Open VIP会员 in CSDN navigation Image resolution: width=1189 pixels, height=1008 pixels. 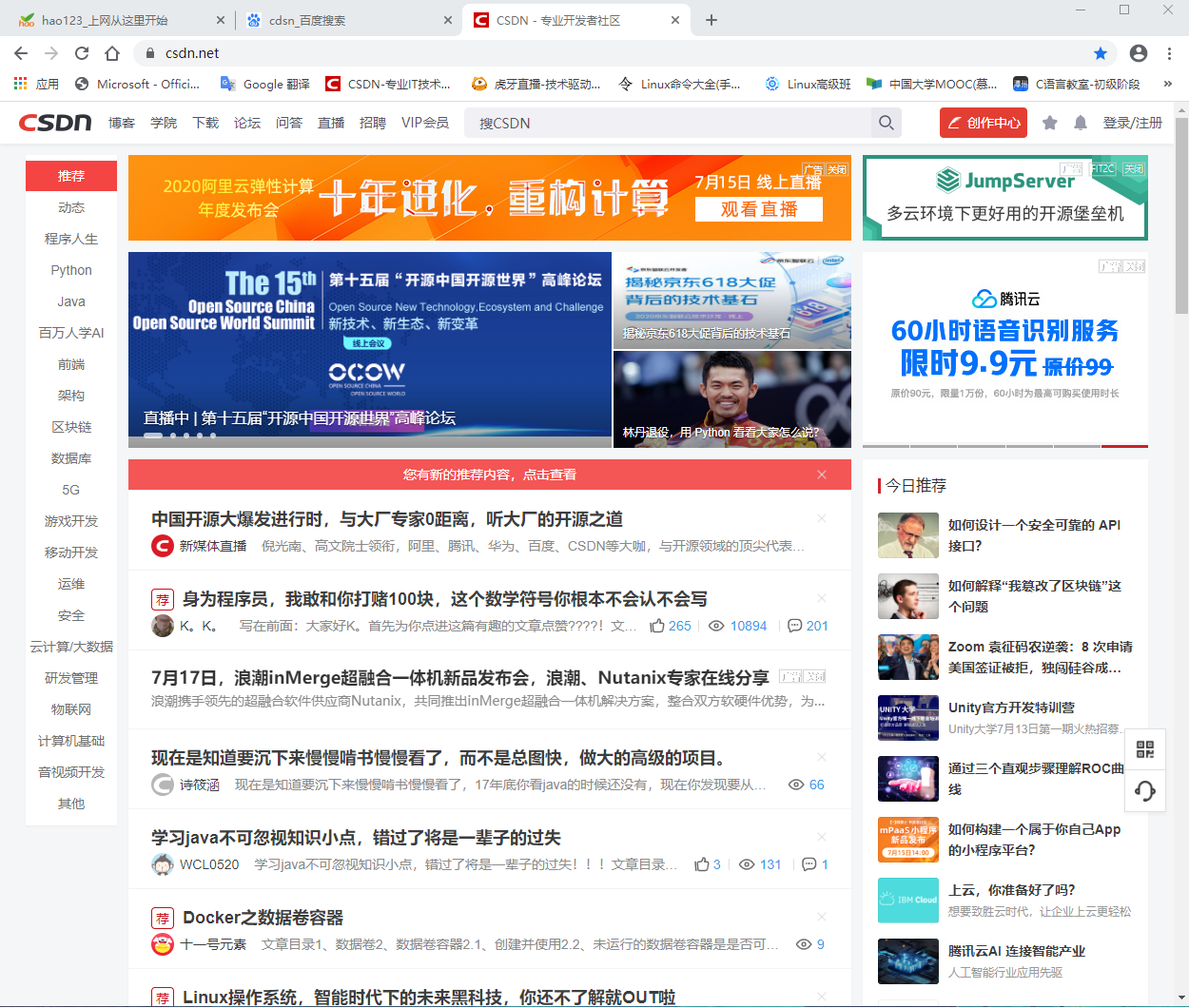point(425,123)
